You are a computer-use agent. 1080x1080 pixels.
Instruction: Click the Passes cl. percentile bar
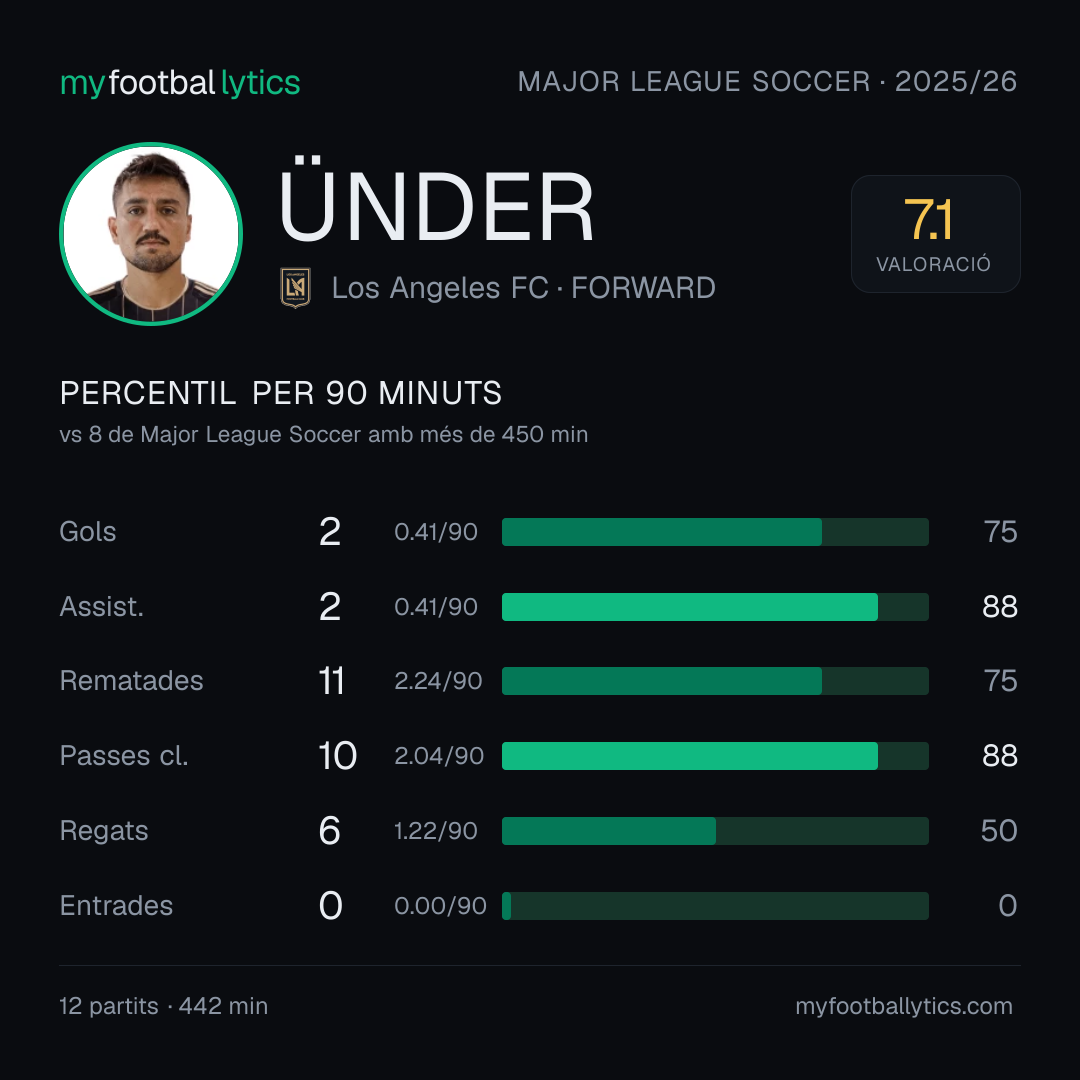click(x=715, y=756)
